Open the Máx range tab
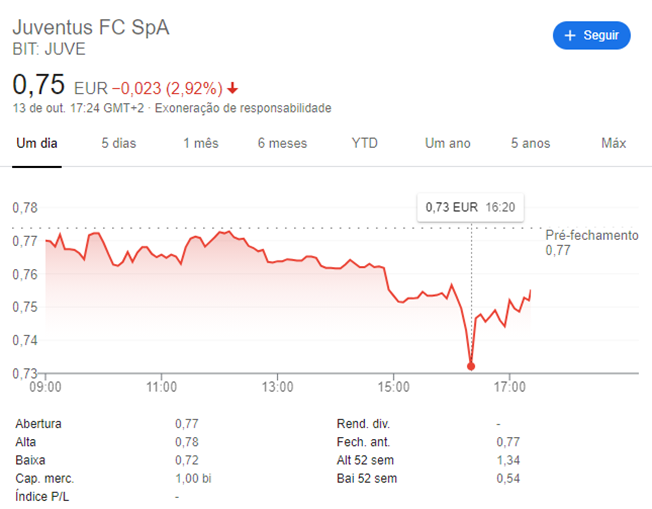 click(613, 143)
